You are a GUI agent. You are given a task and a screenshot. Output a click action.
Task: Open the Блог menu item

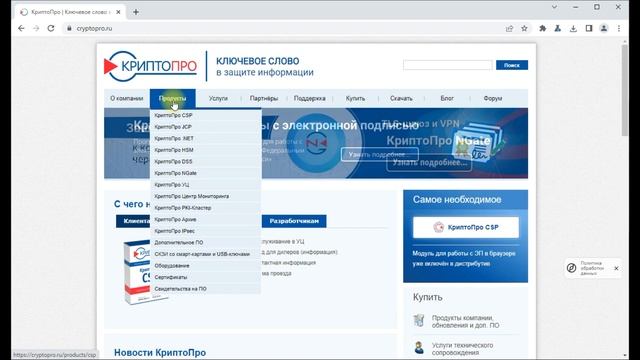447,98
